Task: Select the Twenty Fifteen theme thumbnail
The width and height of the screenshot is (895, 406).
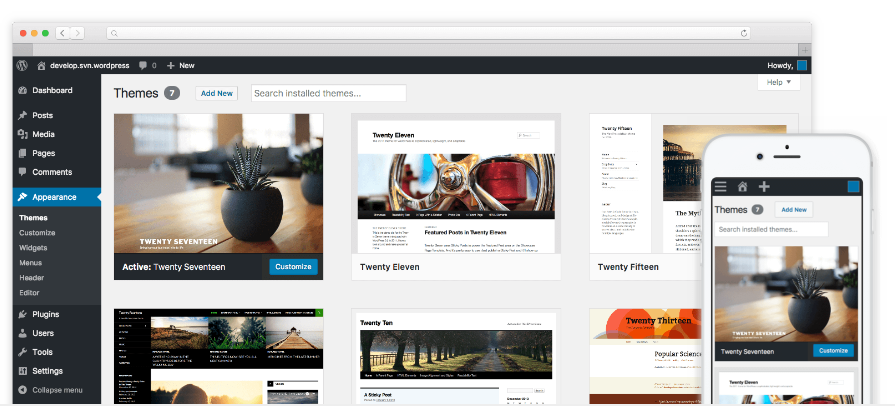Action: (645, 183)
